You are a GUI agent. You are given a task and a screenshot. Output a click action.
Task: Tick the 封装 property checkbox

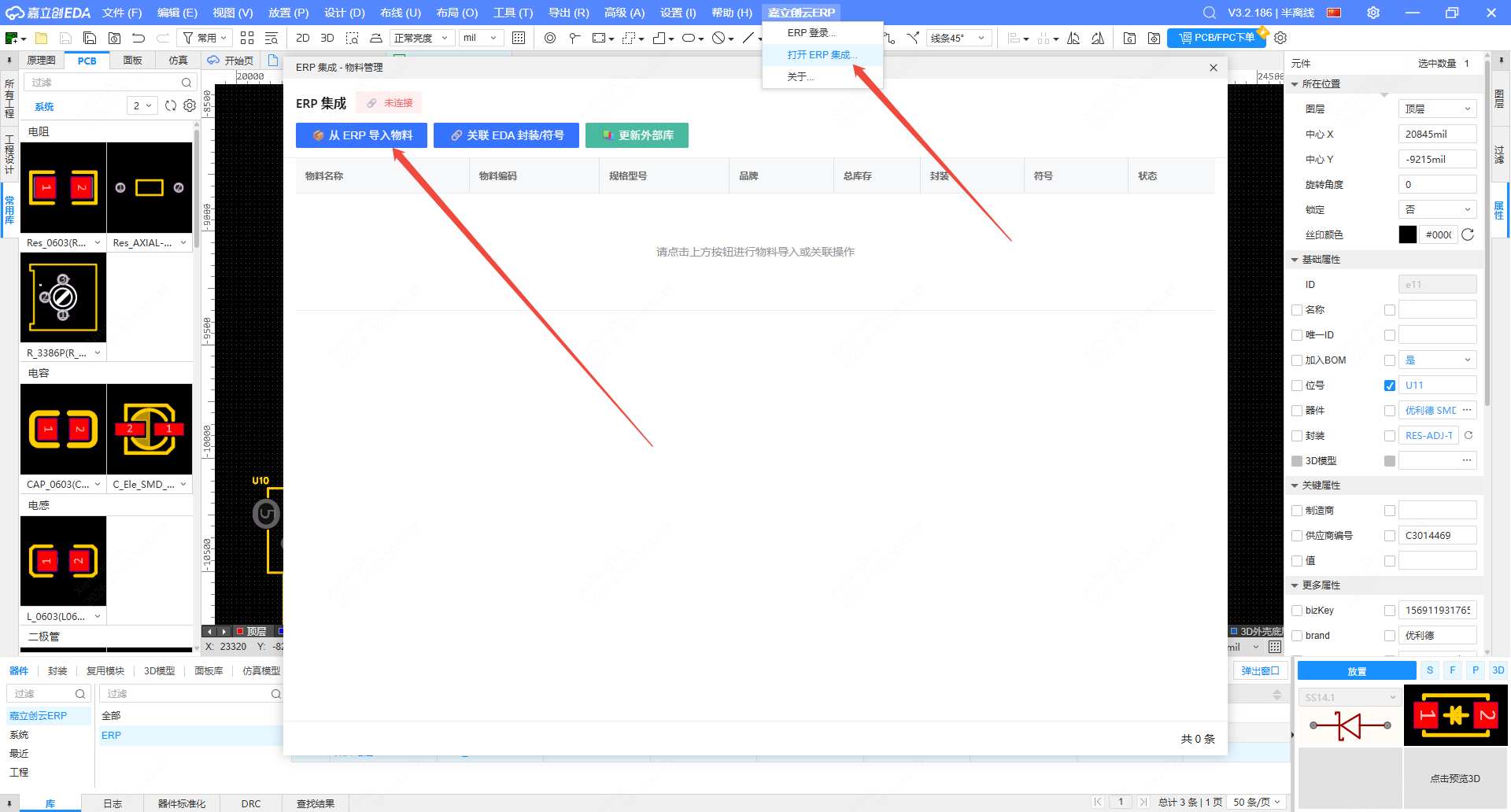pyautogui.click(x=1297, y=436)
